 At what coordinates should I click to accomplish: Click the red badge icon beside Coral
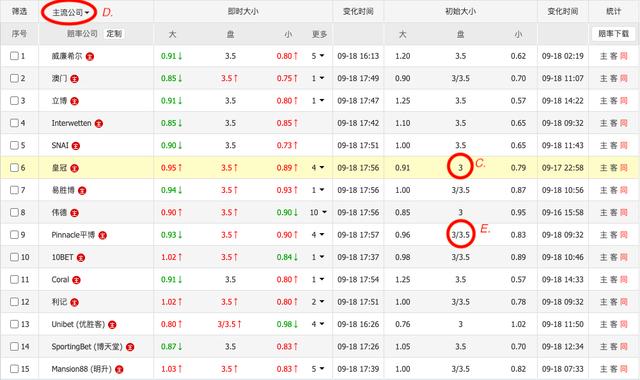click(x=76, y=280)
